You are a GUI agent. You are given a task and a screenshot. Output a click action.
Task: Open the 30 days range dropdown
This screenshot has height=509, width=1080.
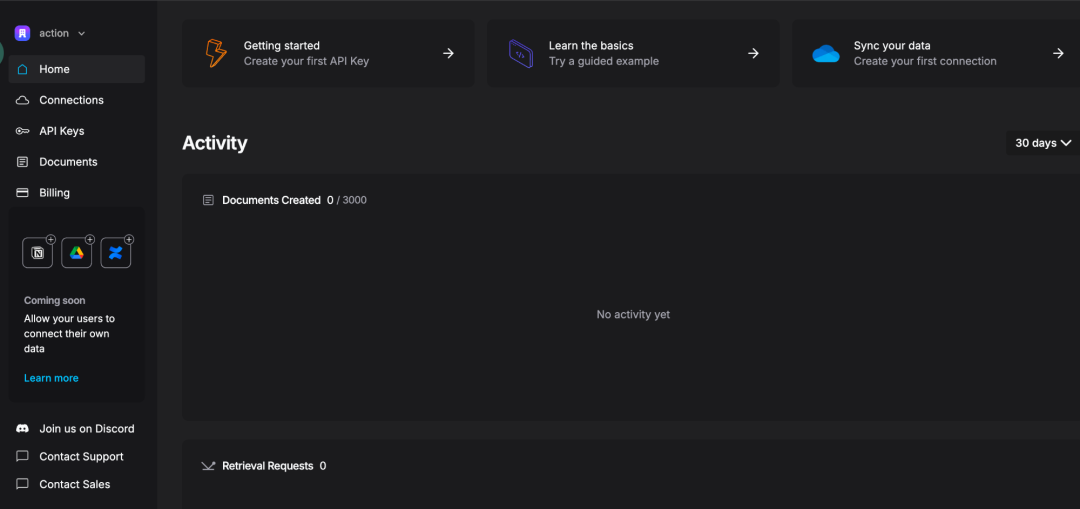pyautogui.click(x=1042, y=143)
